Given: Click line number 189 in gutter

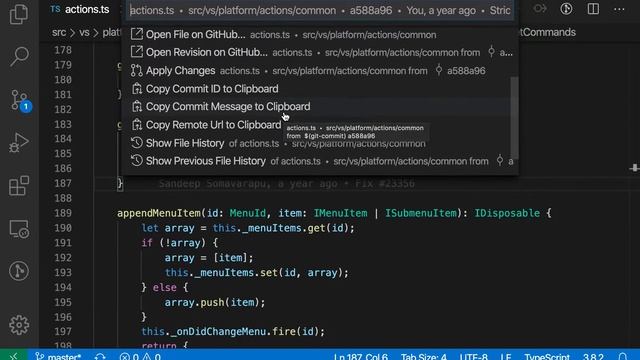Looking at the screenshot, I should (63, 213).
